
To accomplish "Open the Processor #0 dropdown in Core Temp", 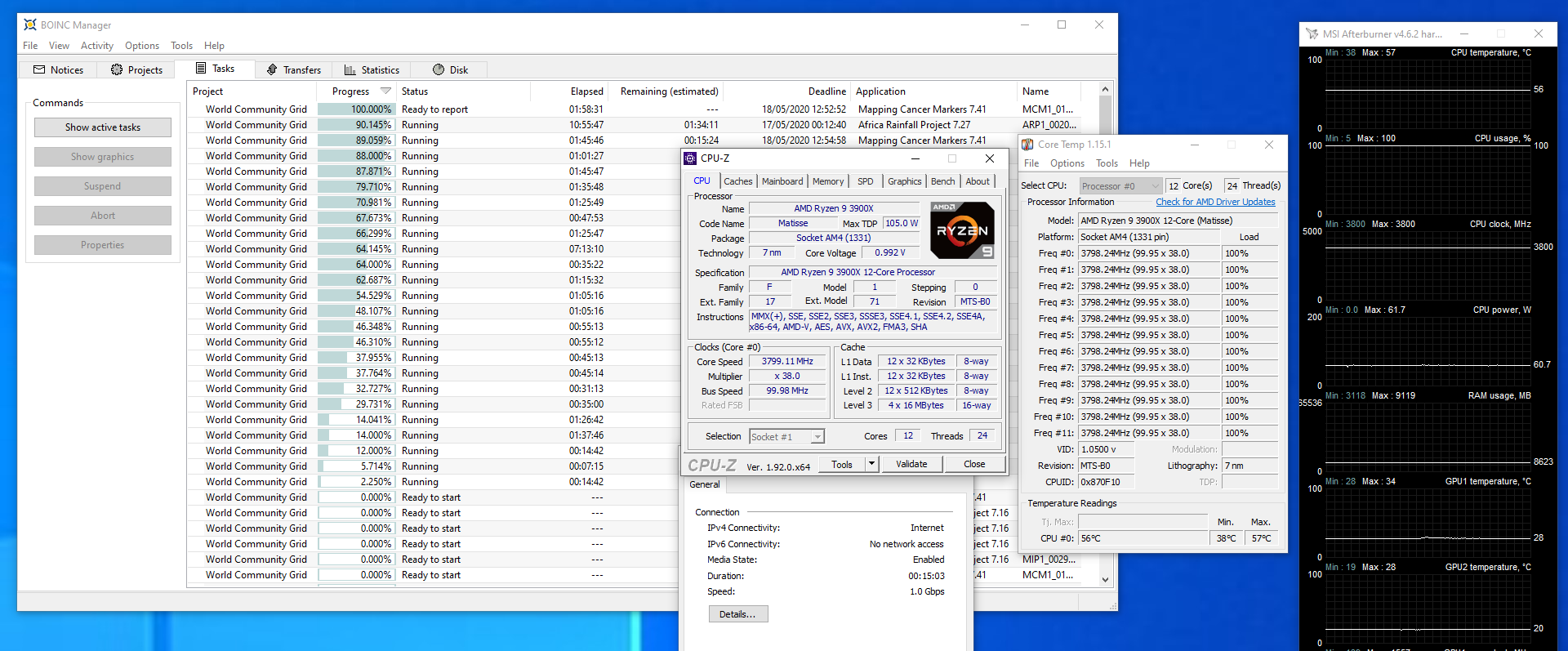I will coord(1120,186).
